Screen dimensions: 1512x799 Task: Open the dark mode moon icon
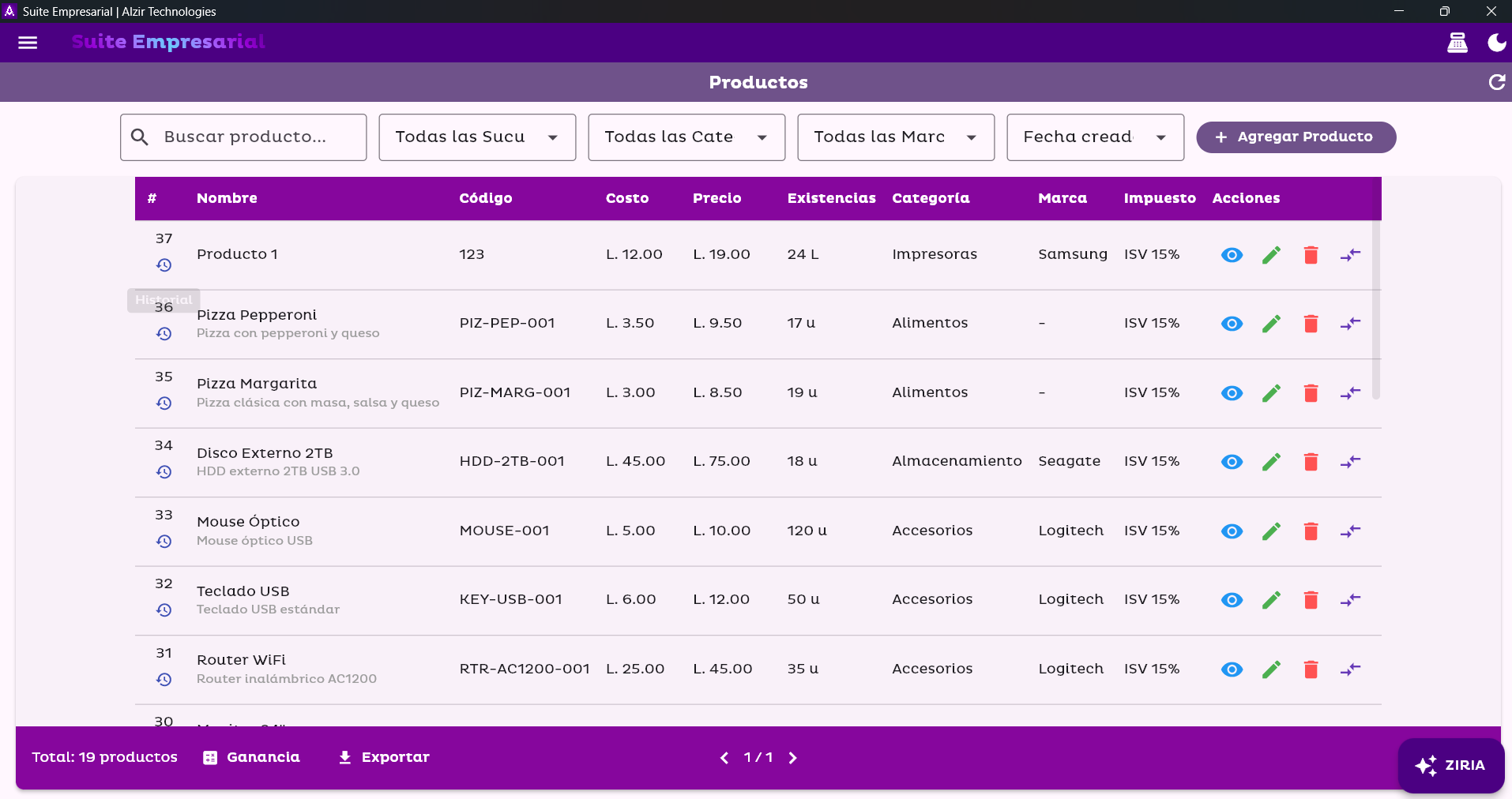[x=1496, y=43]
